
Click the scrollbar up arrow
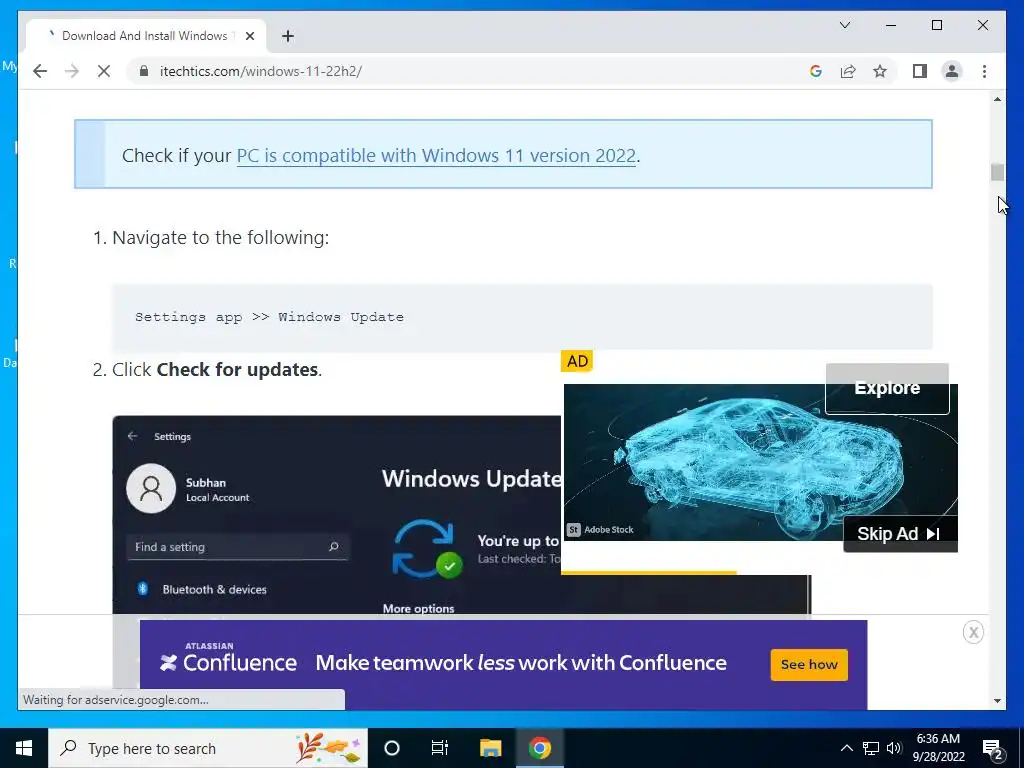(x=997, y=99)
